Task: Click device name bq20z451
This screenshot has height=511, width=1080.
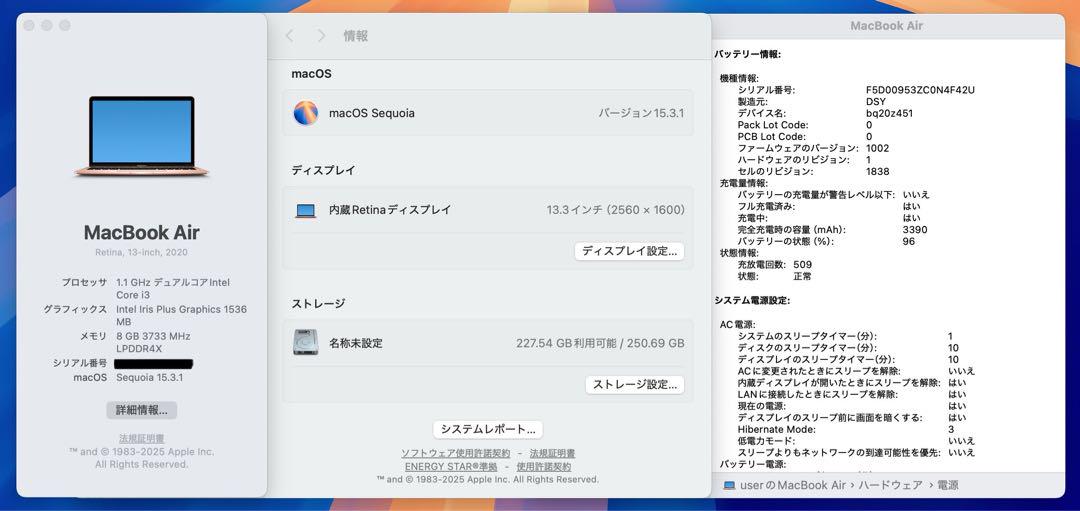Action: click(889, 114)
